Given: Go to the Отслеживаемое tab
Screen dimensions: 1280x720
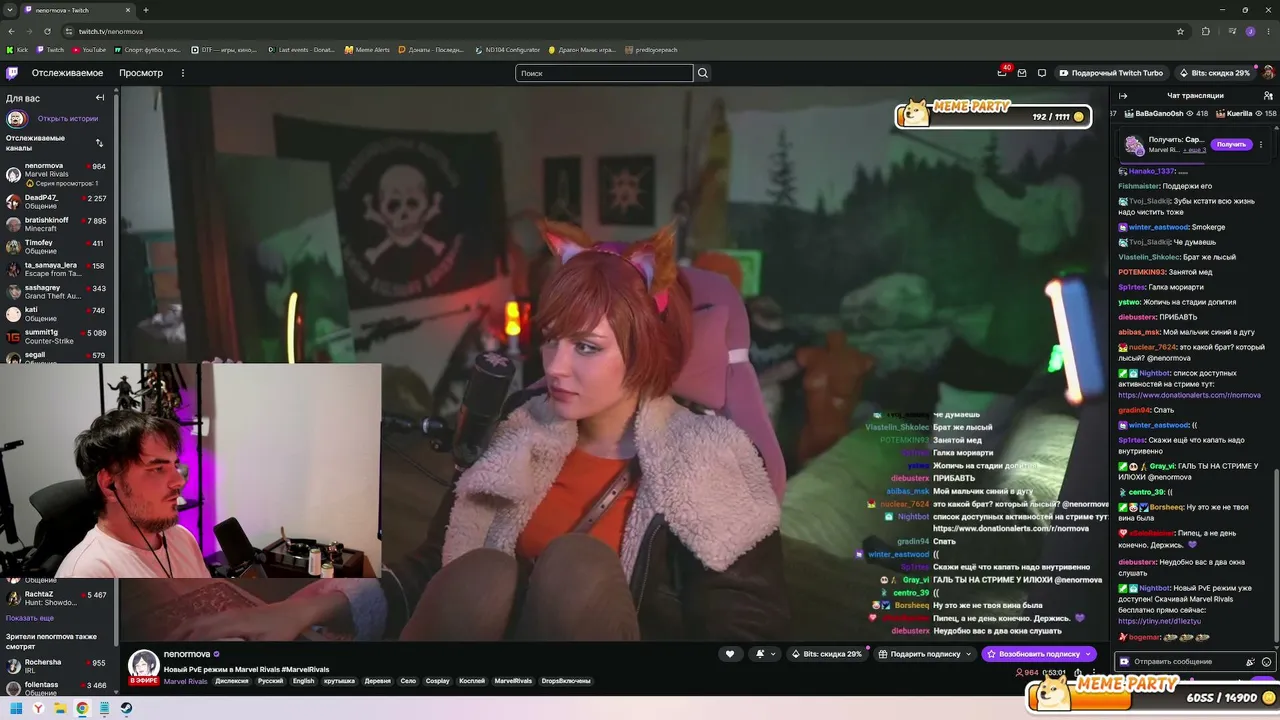Looking at the screenshot, I should 67,73.
